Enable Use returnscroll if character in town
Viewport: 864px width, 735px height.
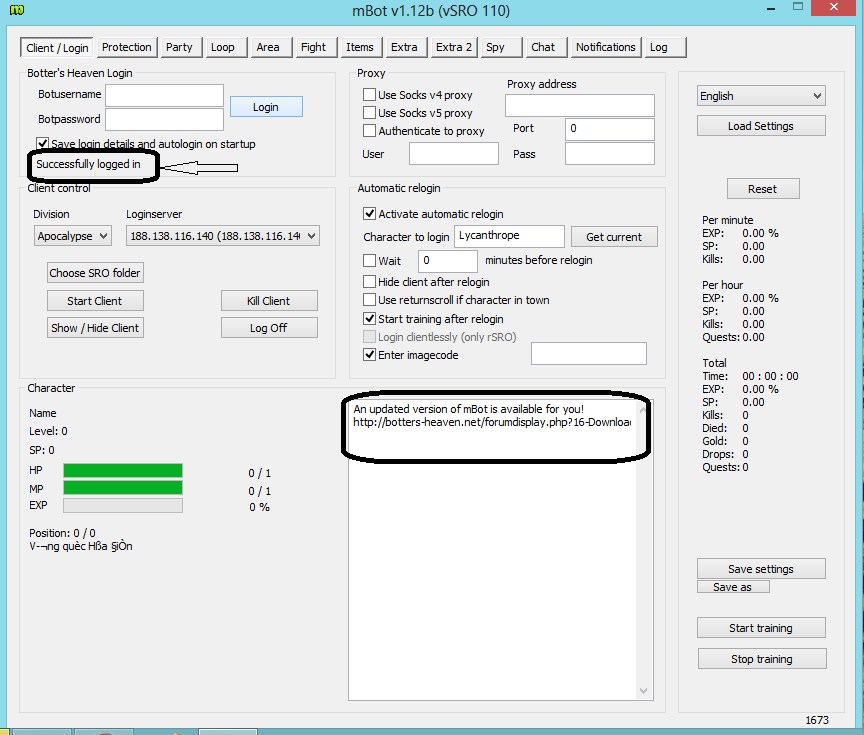tap(369, 300)
